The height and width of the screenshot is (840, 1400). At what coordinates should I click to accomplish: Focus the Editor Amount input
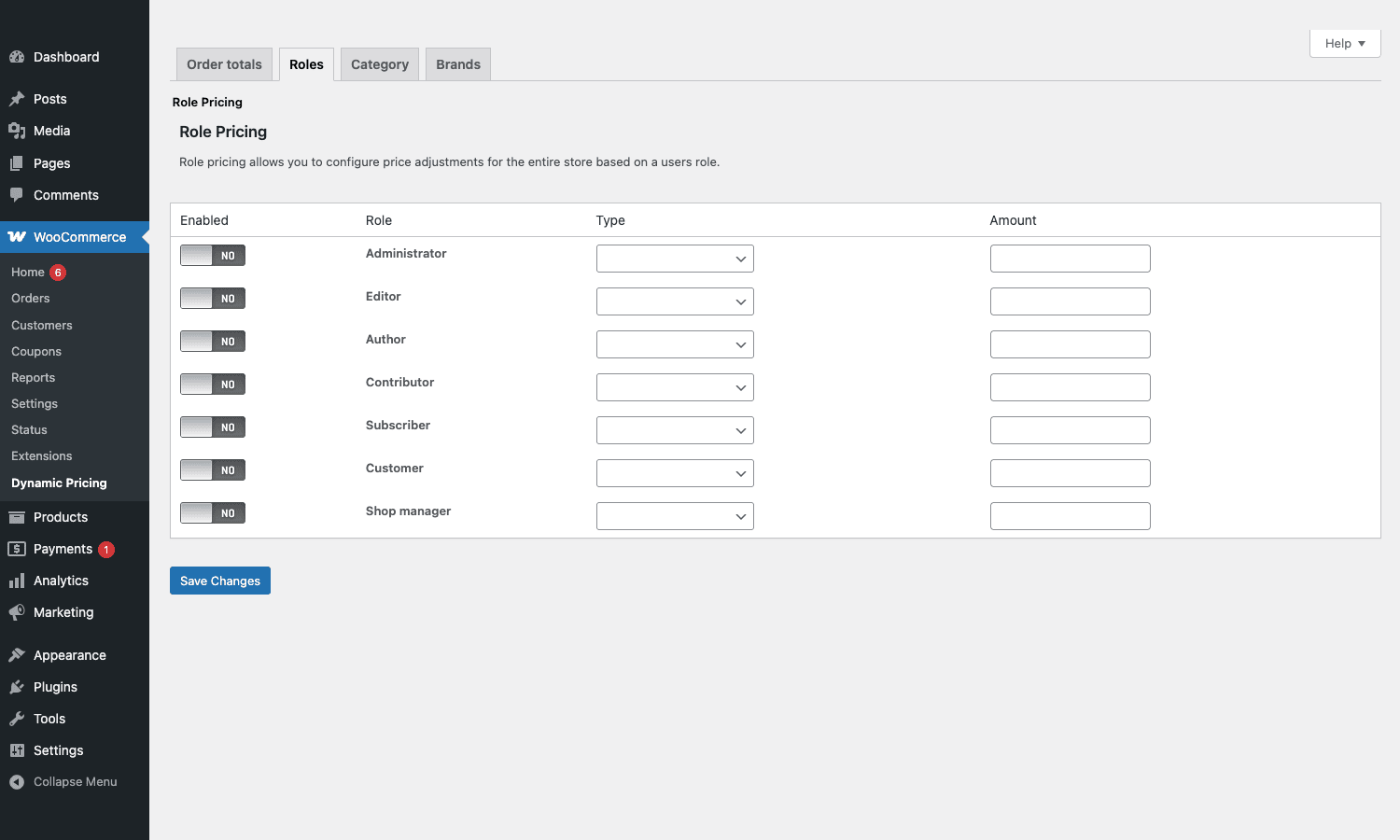(1071, 301)
